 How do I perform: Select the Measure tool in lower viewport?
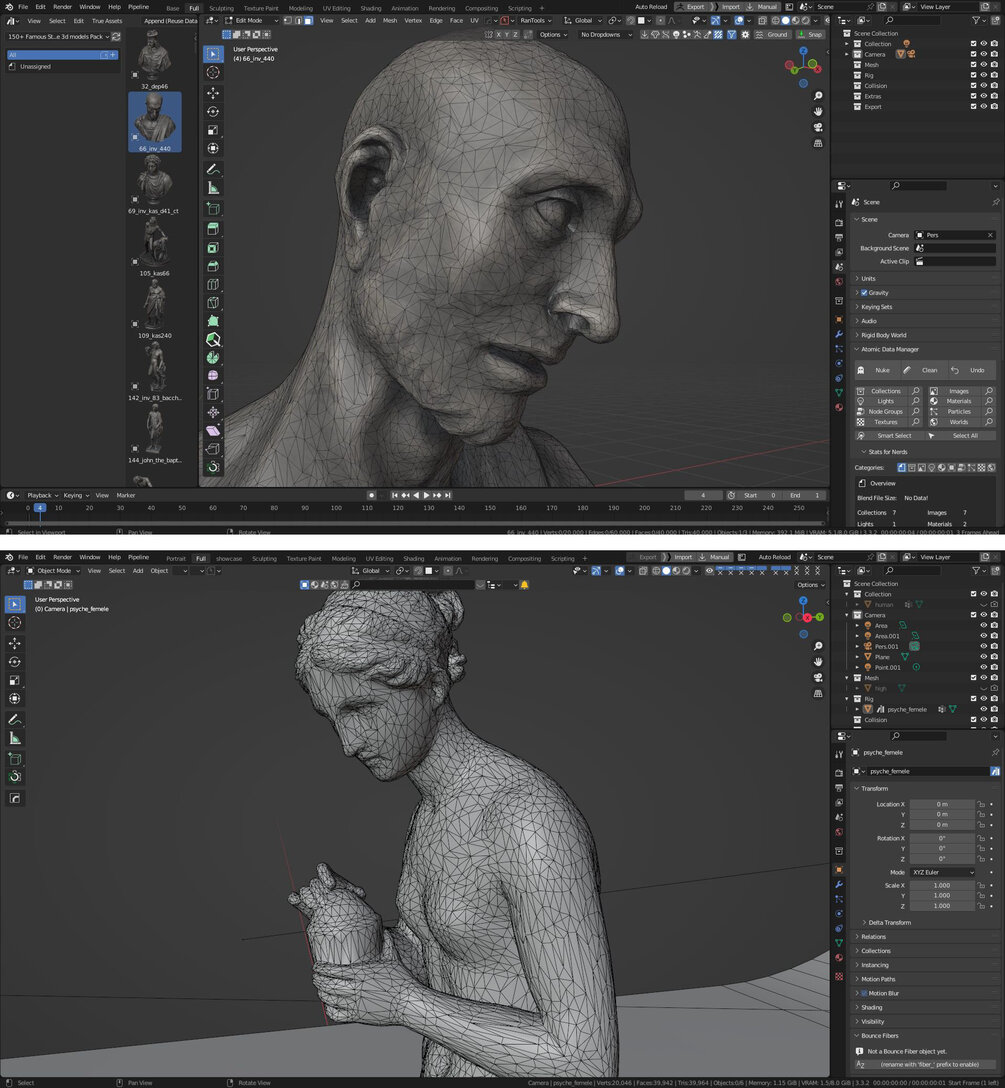(15, 738)
